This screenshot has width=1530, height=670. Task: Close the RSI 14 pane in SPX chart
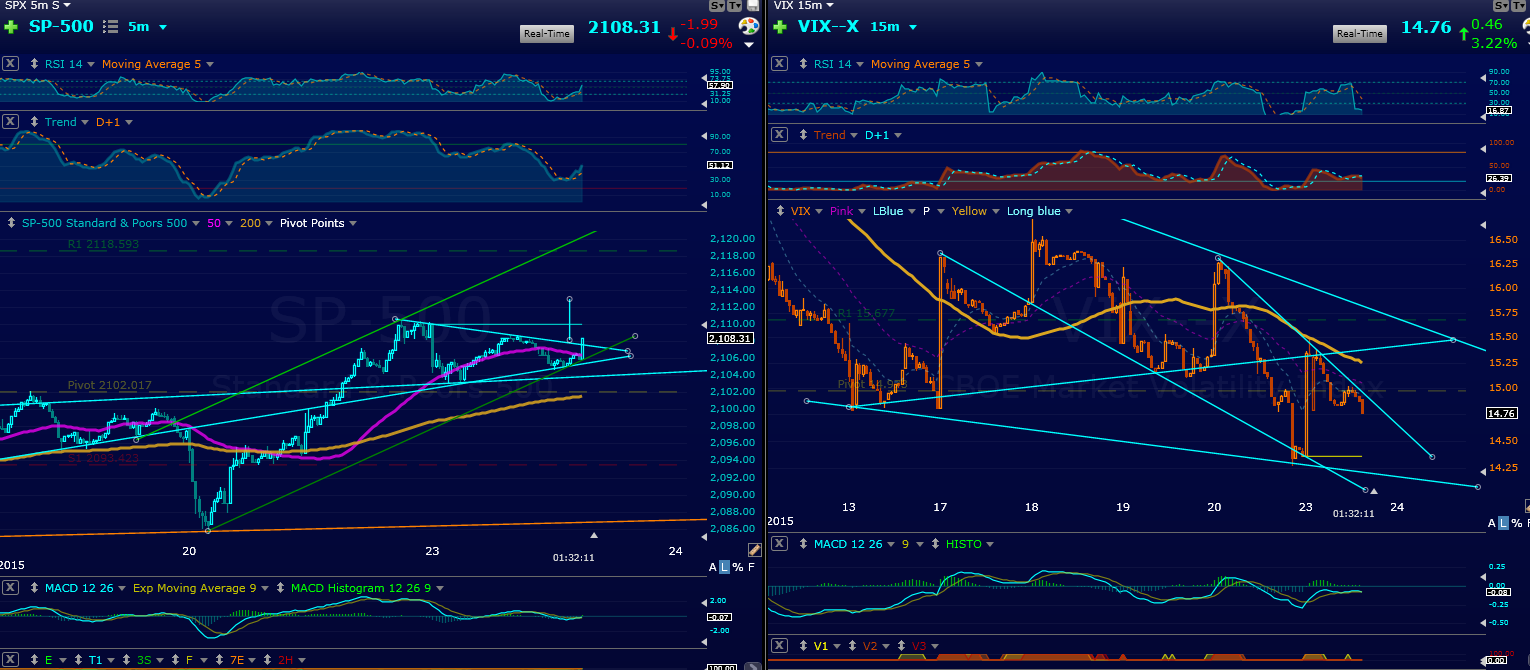pos(10,64)
